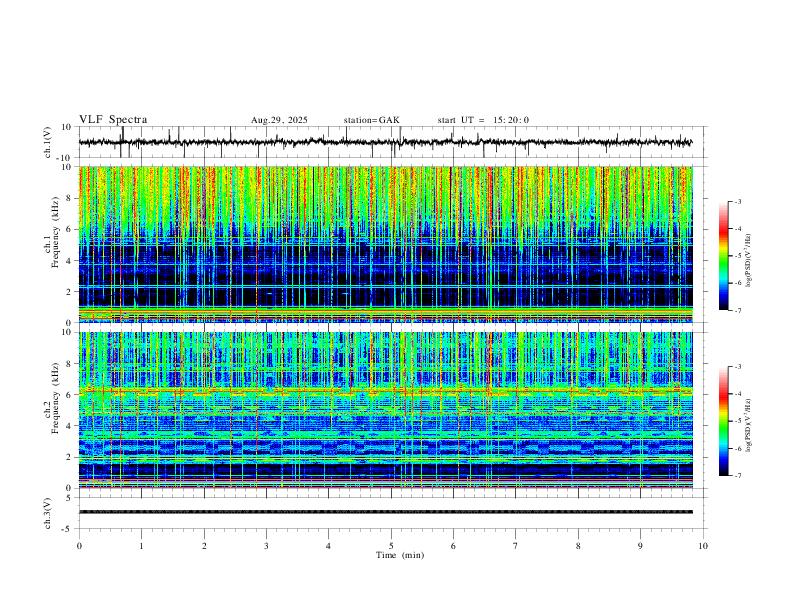The height and width of the screenshot is (612, 792).
Task: Click inside the ch.1 spectrogram panel
Action: (386, 244)
